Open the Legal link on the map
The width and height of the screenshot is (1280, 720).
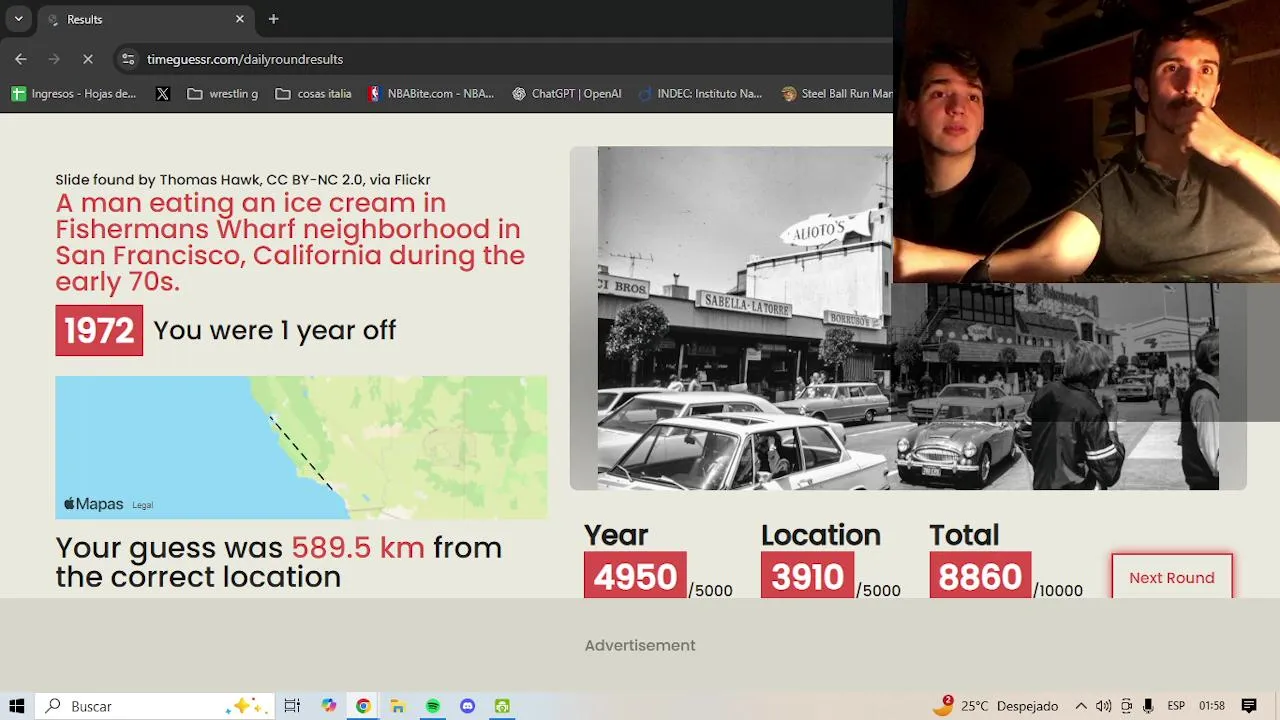[x=143, y=505]
